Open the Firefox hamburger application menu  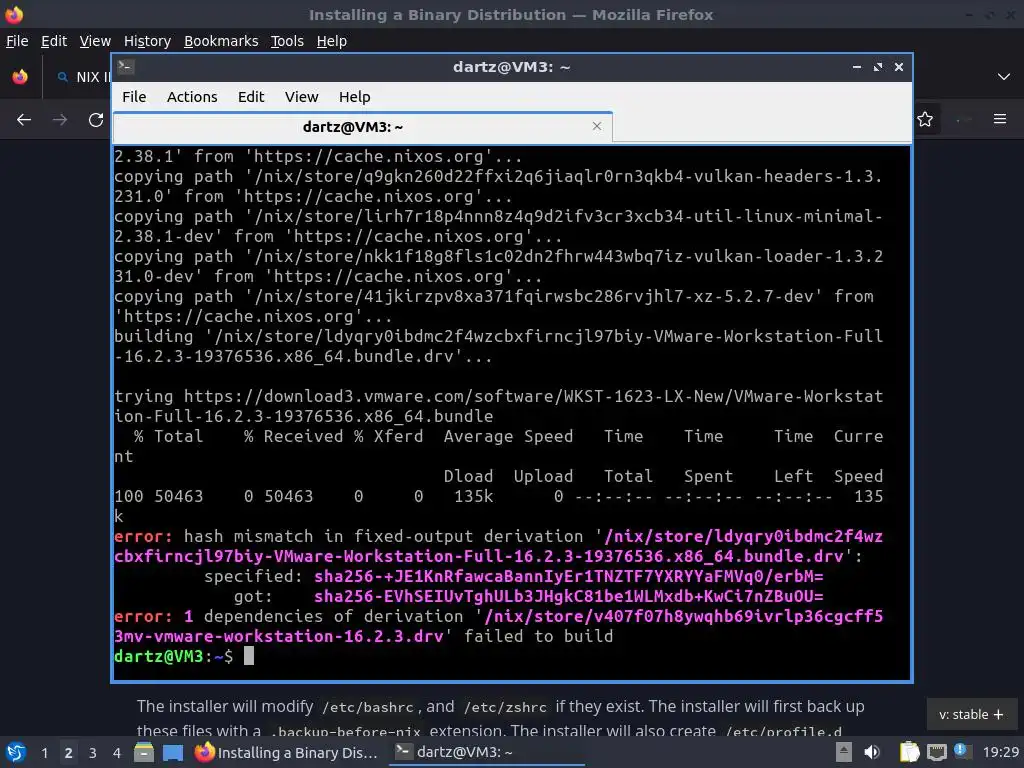pyautogui.click(x=1000, y=119)
